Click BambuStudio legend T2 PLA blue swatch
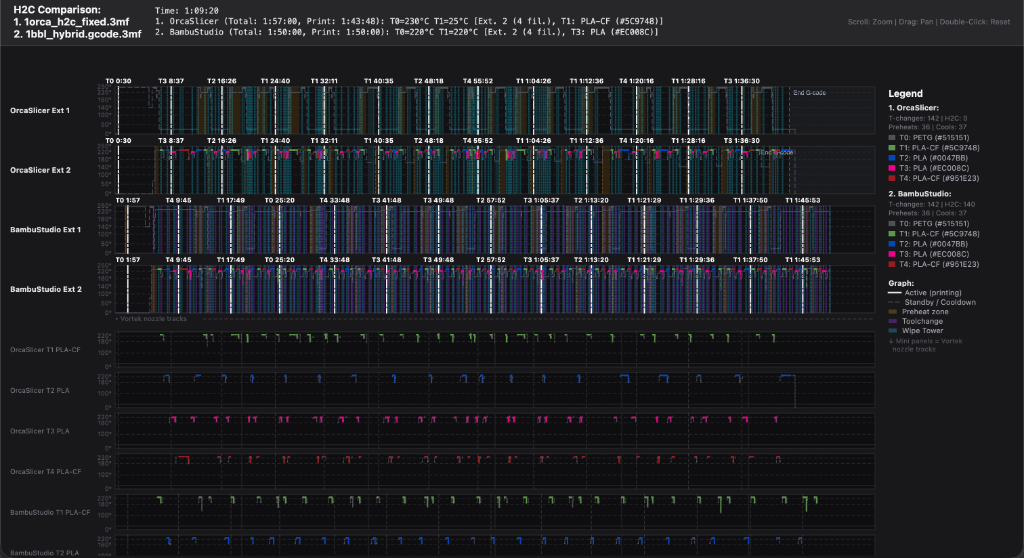 click(892, 244)
